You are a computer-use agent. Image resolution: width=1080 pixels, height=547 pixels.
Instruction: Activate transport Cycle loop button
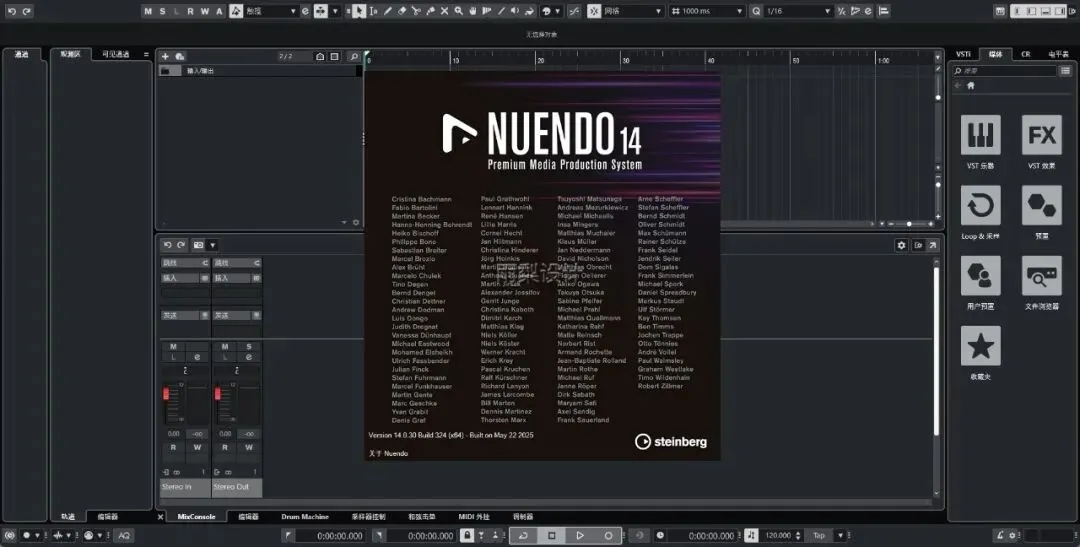point(523,535)
